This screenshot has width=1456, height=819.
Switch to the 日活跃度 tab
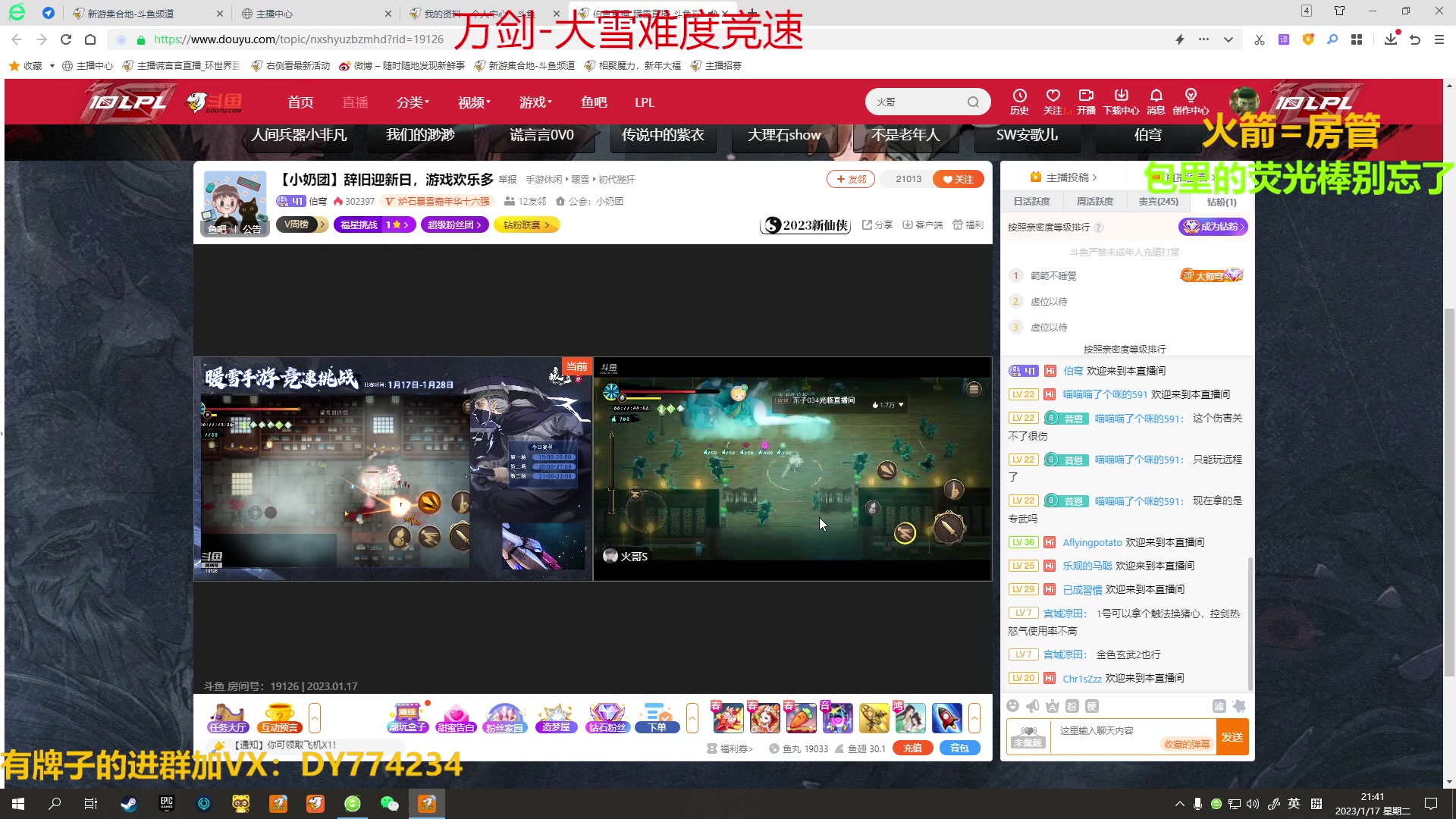1031,202
